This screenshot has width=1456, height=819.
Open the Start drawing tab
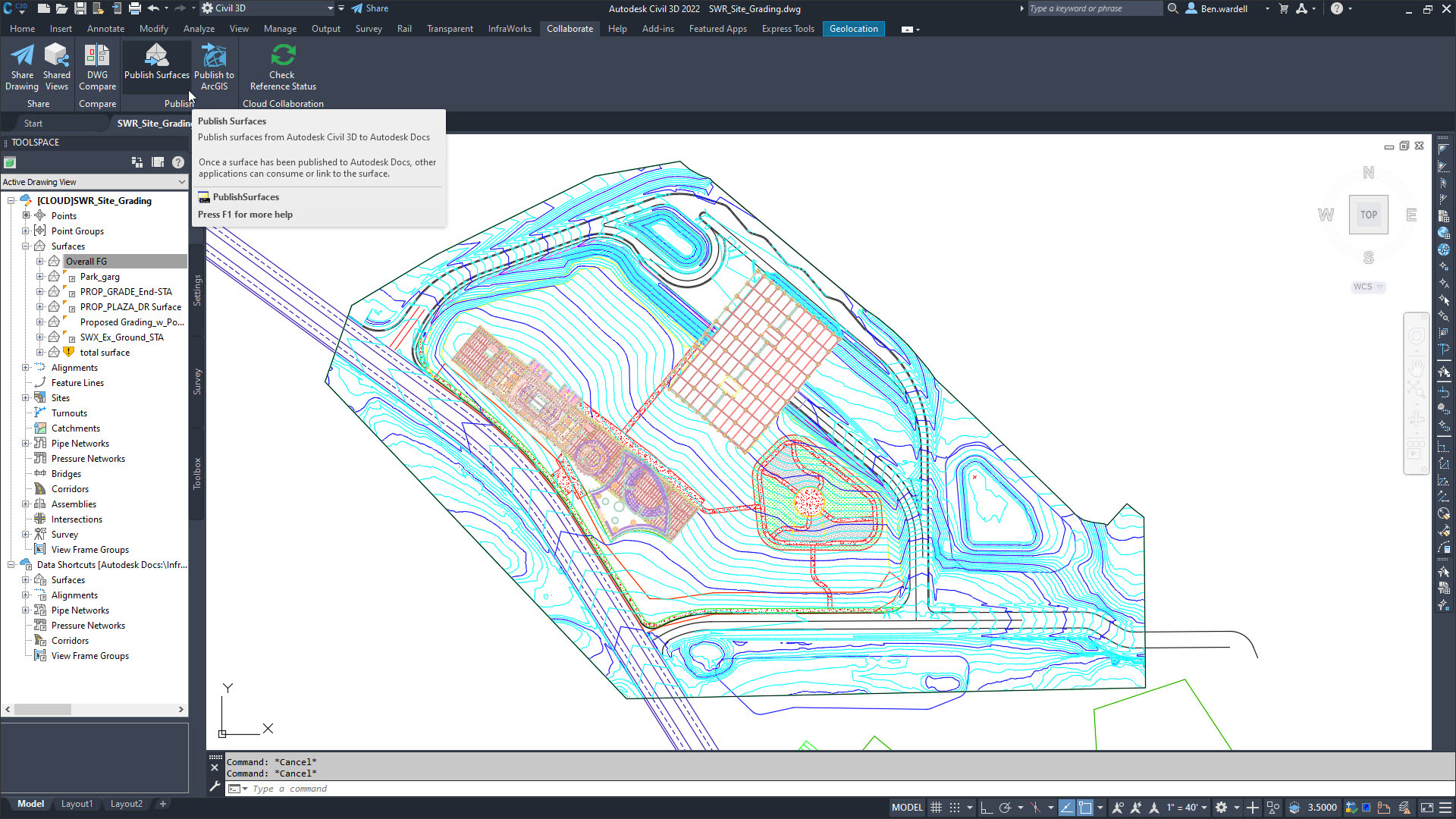pyautogui.click(x=33, y=123)
